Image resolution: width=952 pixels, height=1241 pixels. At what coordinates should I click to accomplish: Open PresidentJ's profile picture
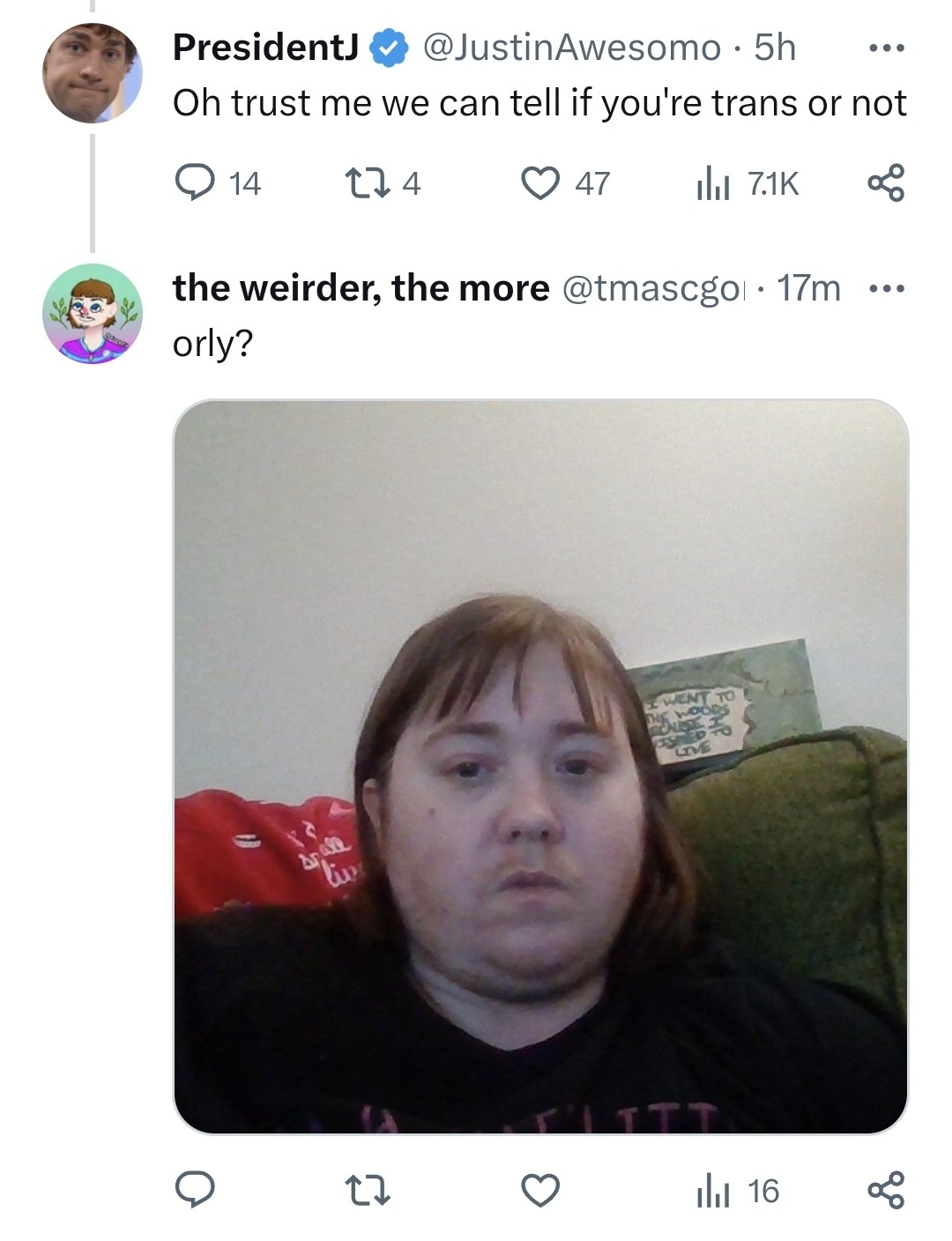click(92, 73)
